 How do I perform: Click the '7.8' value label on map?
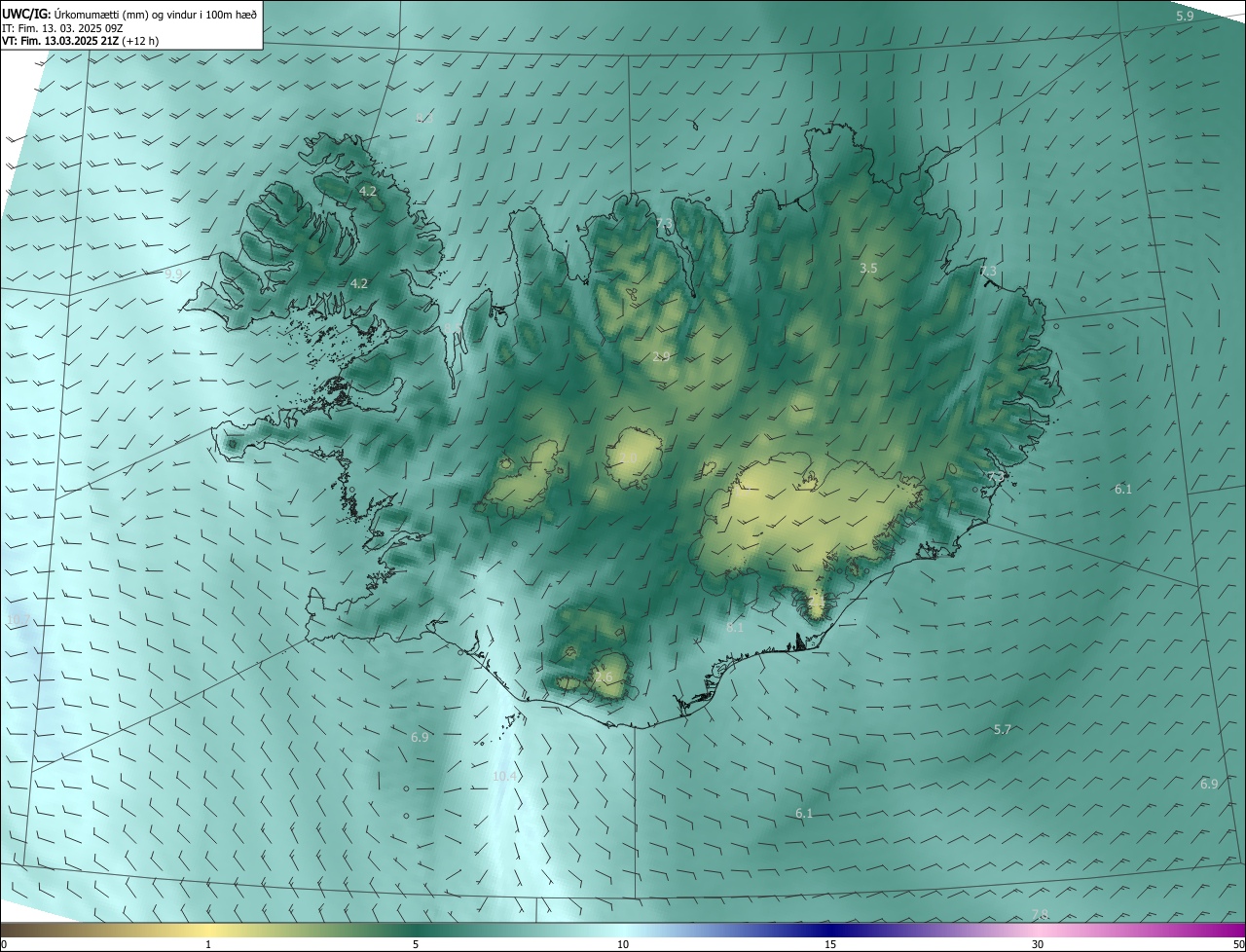tap(1041, 914)
